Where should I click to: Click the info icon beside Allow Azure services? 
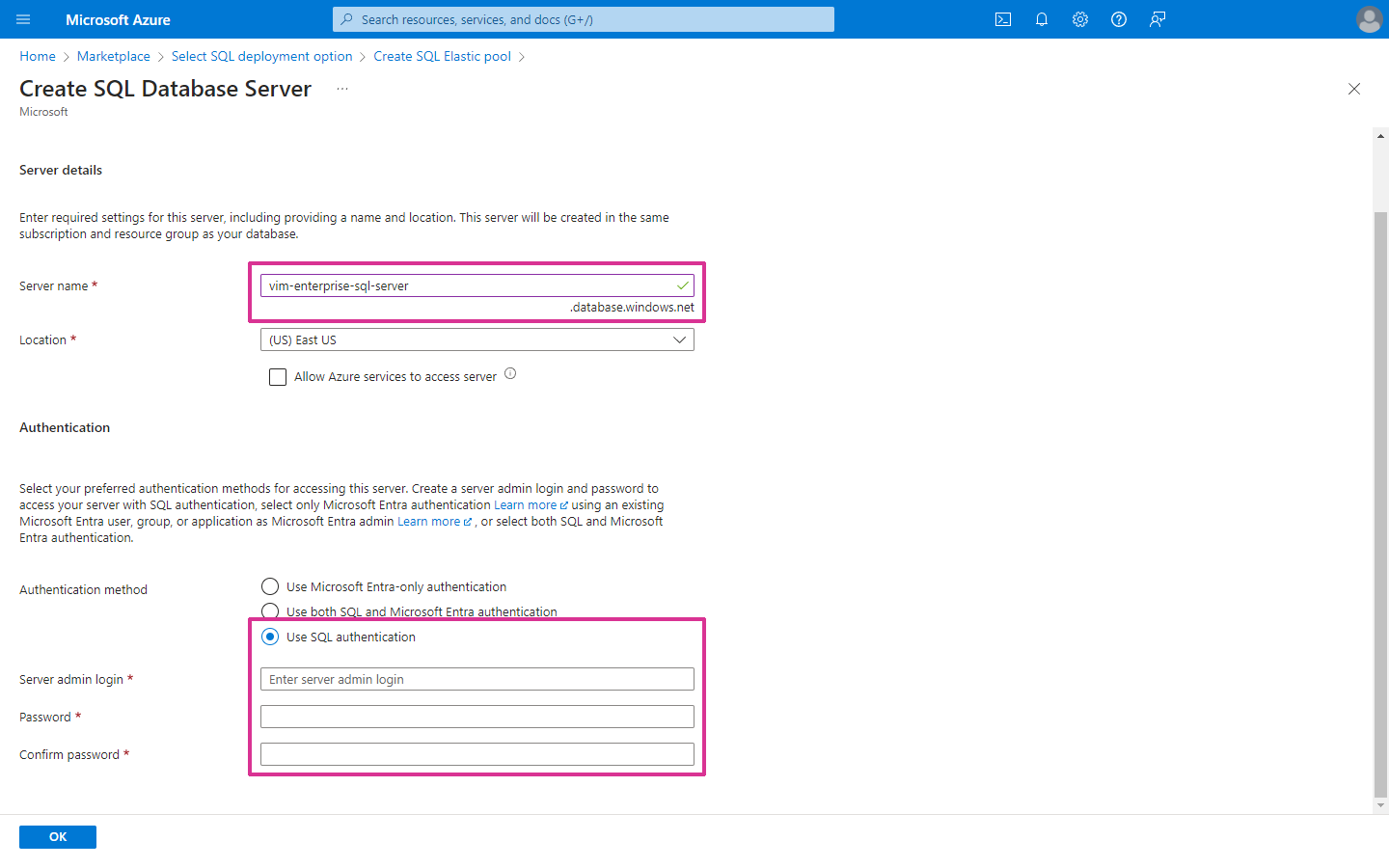tap(510, 374)
